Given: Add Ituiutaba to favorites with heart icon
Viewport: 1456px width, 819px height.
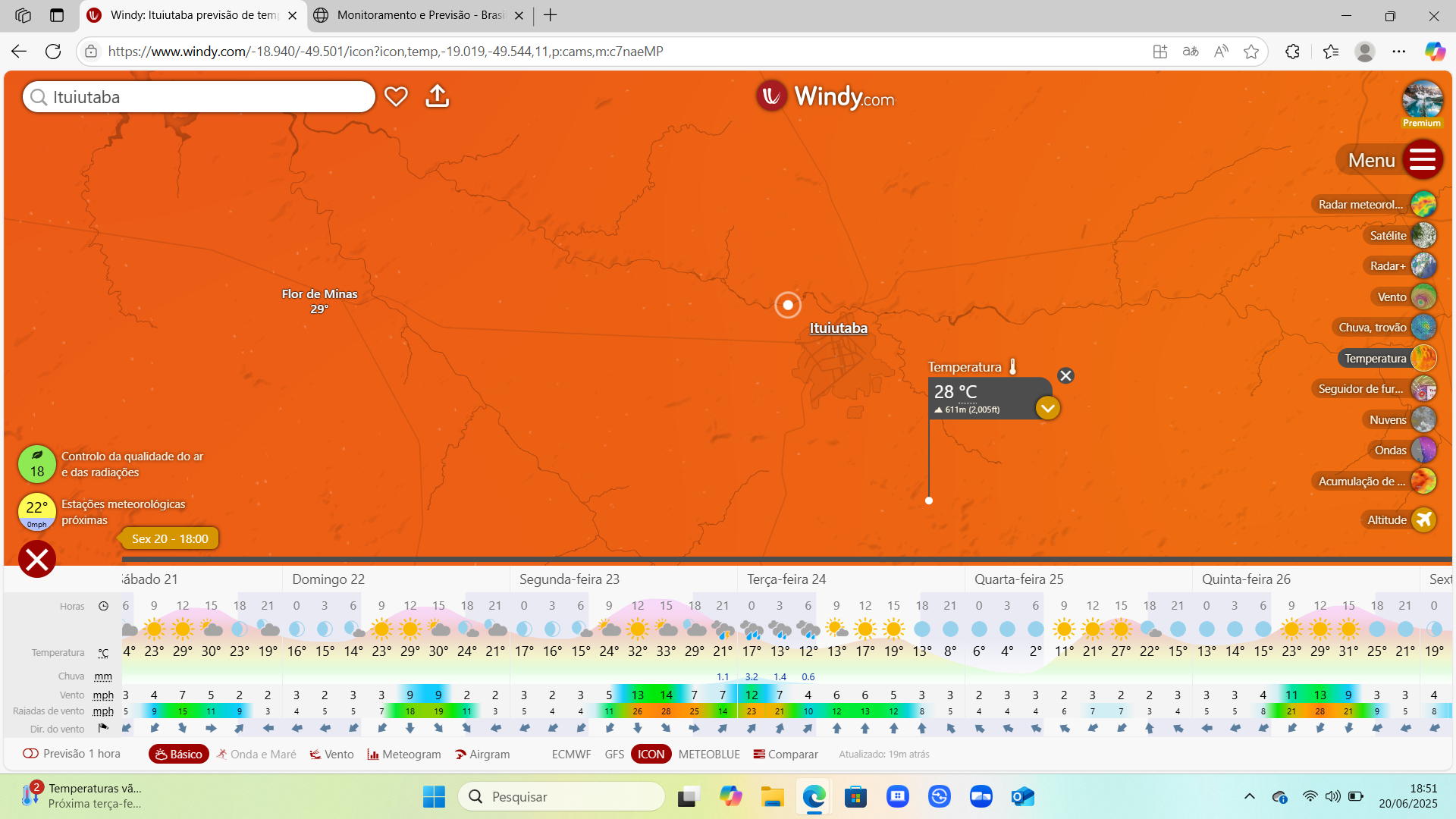Looking at the screenshot, I should coord(396,96).
